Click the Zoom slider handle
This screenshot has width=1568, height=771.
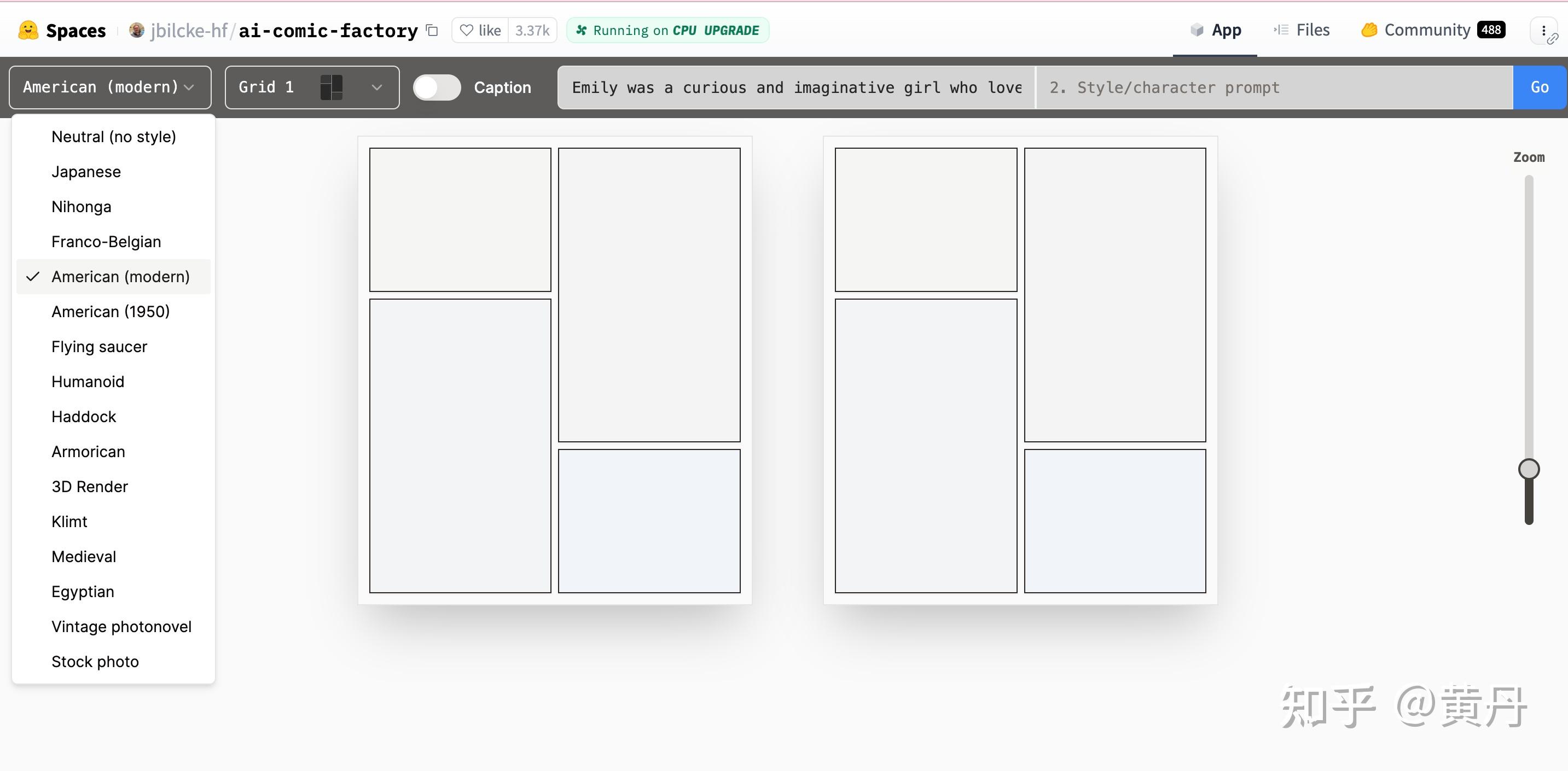click(x=1529, y=469)
